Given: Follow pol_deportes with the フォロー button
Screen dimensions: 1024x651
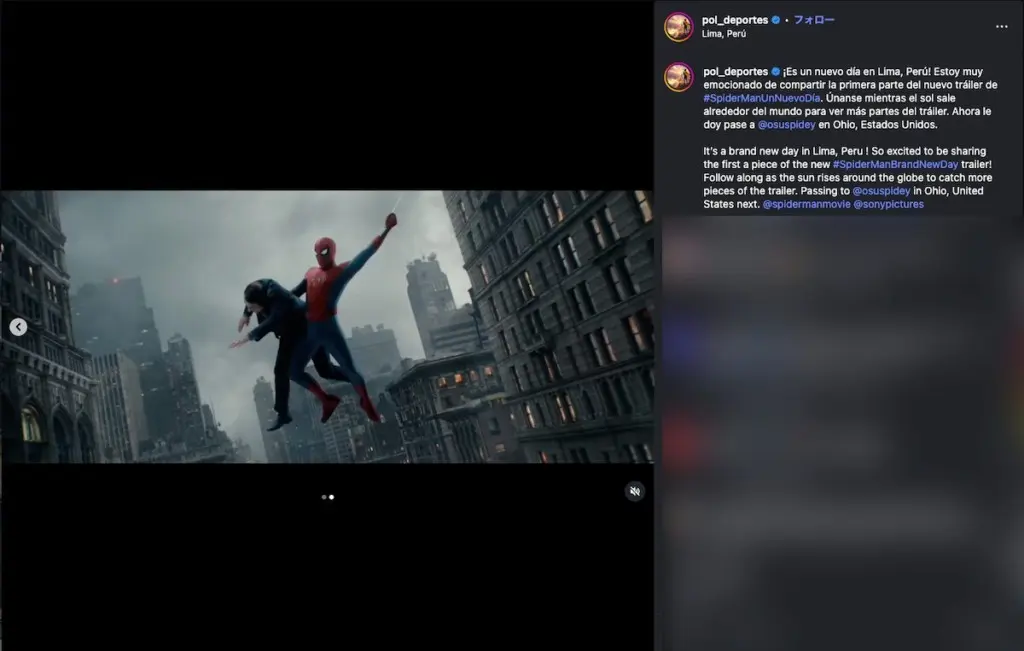Looking at the screenshot, I should (x=814, y=20).
